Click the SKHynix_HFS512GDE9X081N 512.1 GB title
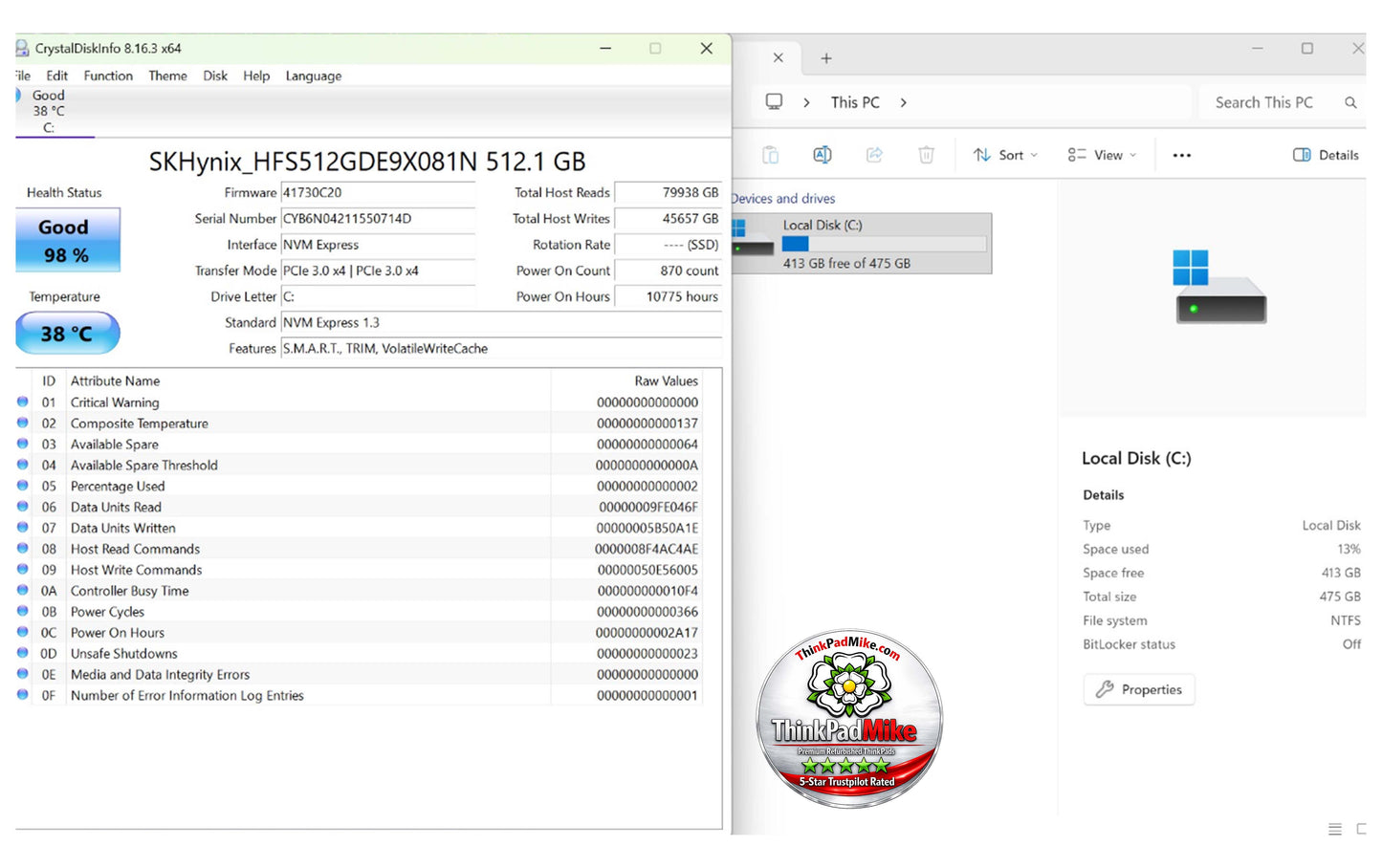The width and height of the screenshot is (1382, 868). (x=367, y=162)
